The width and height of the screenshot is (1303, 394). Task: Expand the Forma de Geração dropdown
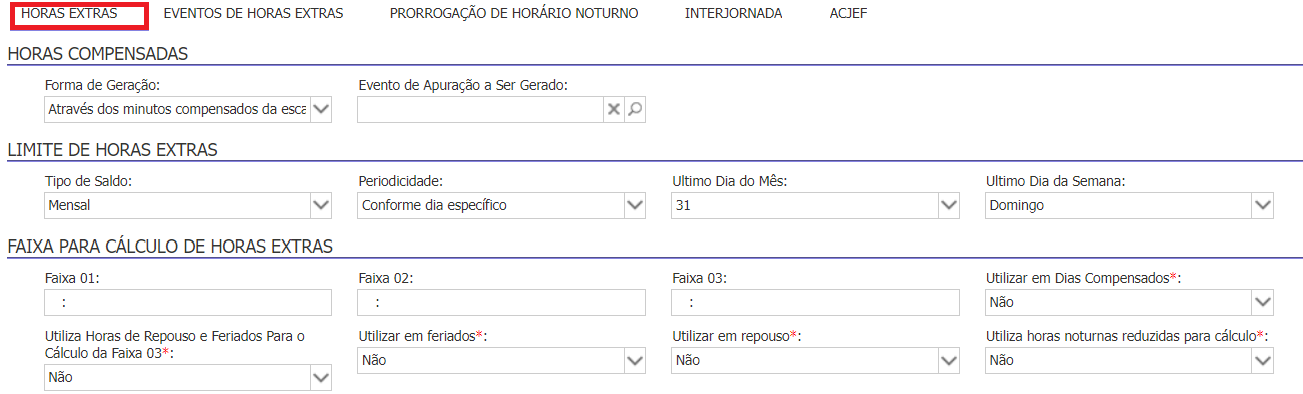188,109
